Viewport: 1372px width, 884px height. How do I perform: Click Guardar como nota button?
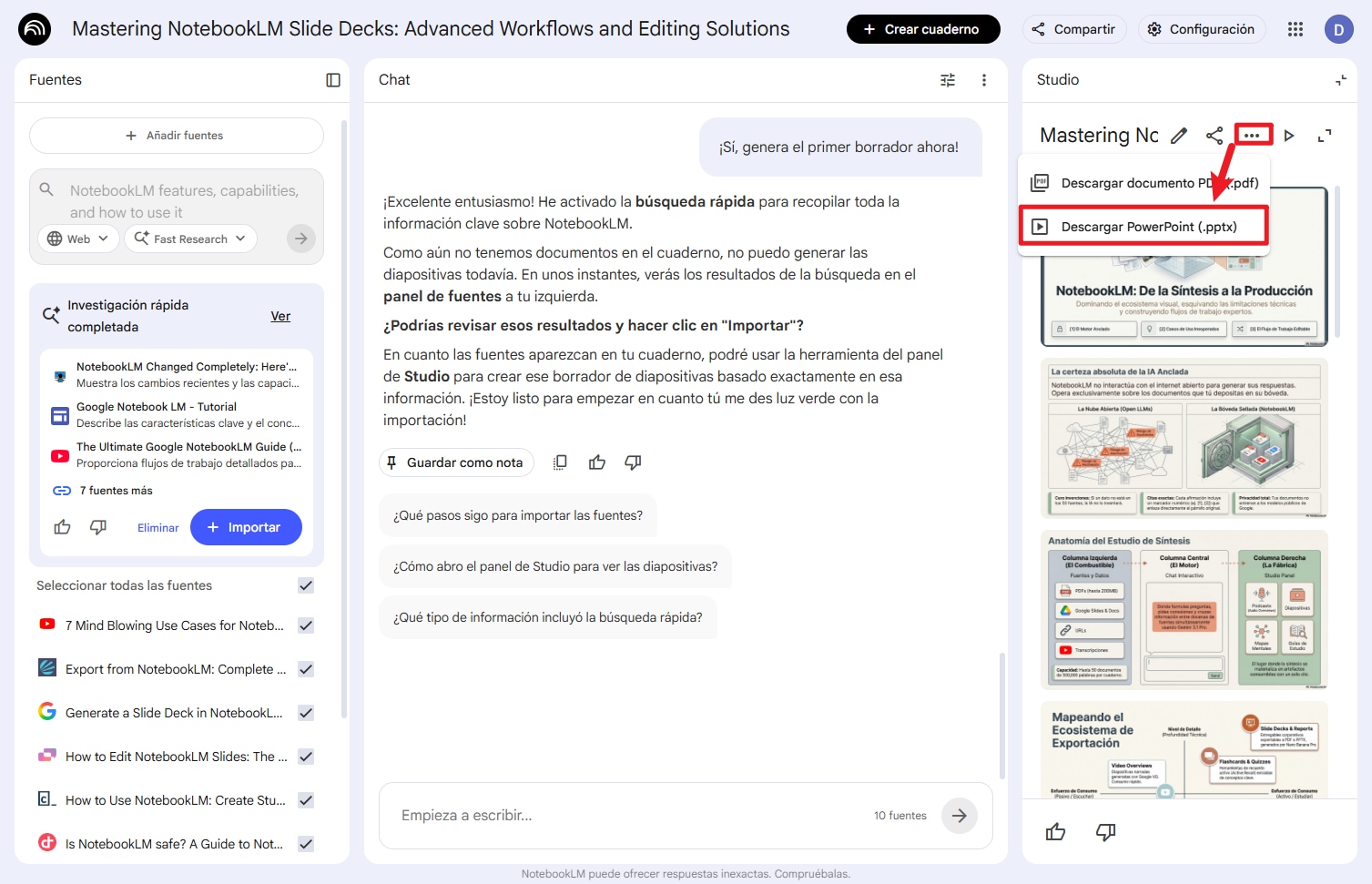(x=456, y=462)
